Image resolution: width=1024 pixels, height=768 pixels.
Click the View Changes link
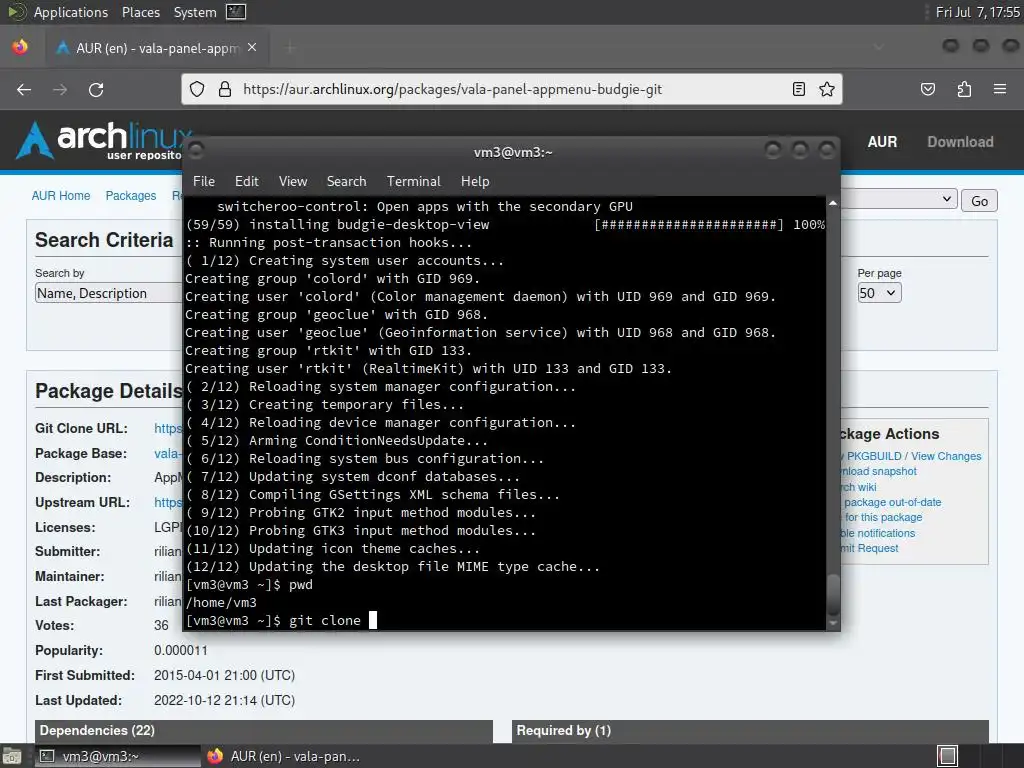tap(946, 456)
